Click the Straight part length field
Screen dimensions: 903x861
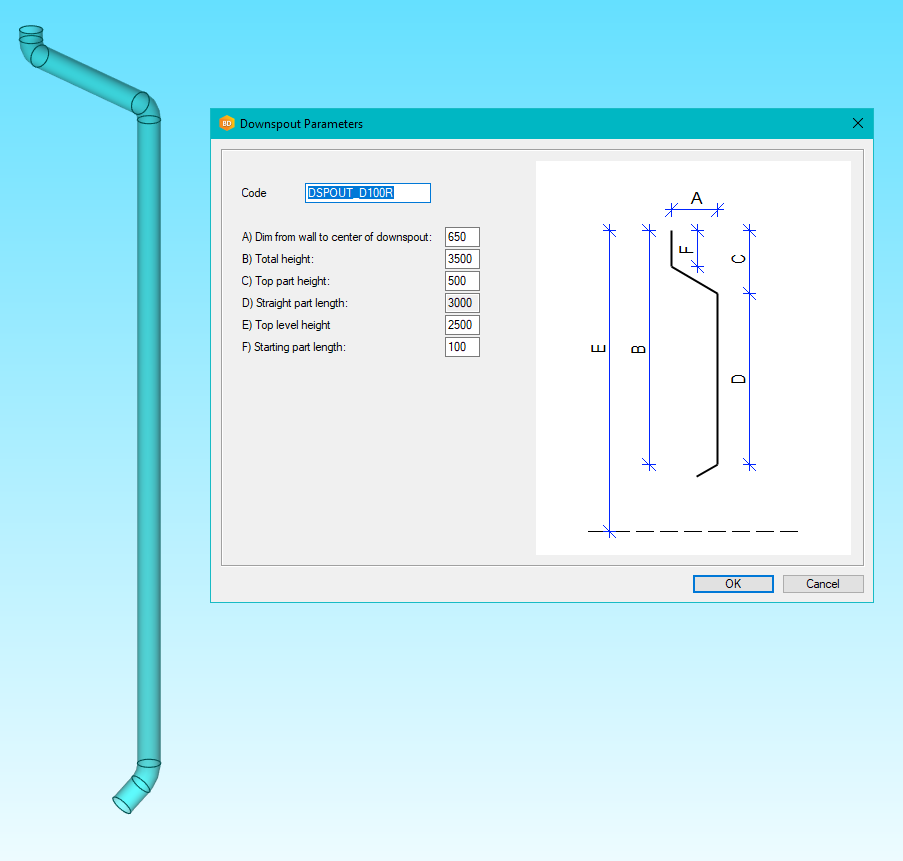tap(462, 303)
